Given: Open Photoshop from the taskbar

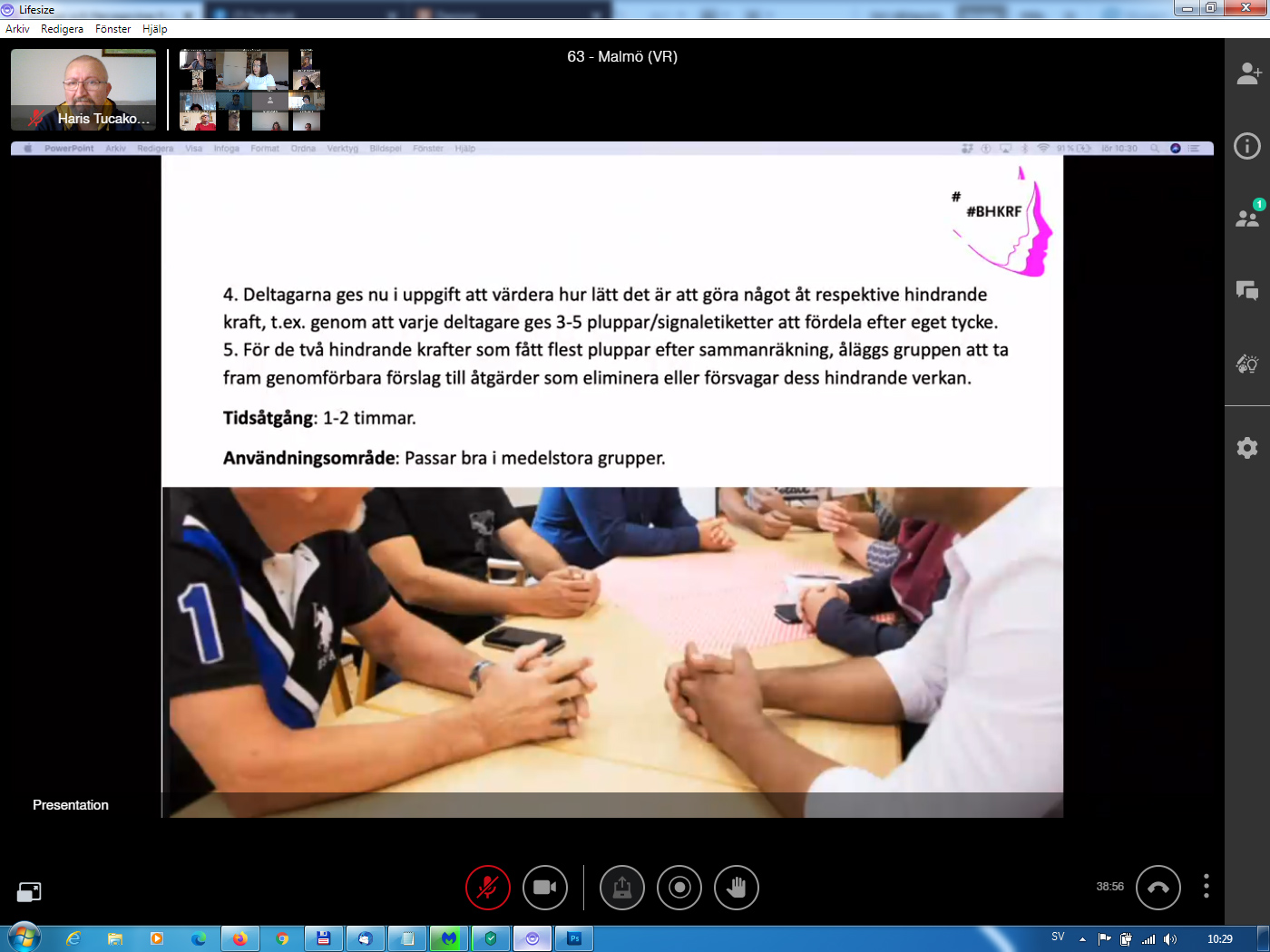Looking at the screenshot, I should 574,938.
